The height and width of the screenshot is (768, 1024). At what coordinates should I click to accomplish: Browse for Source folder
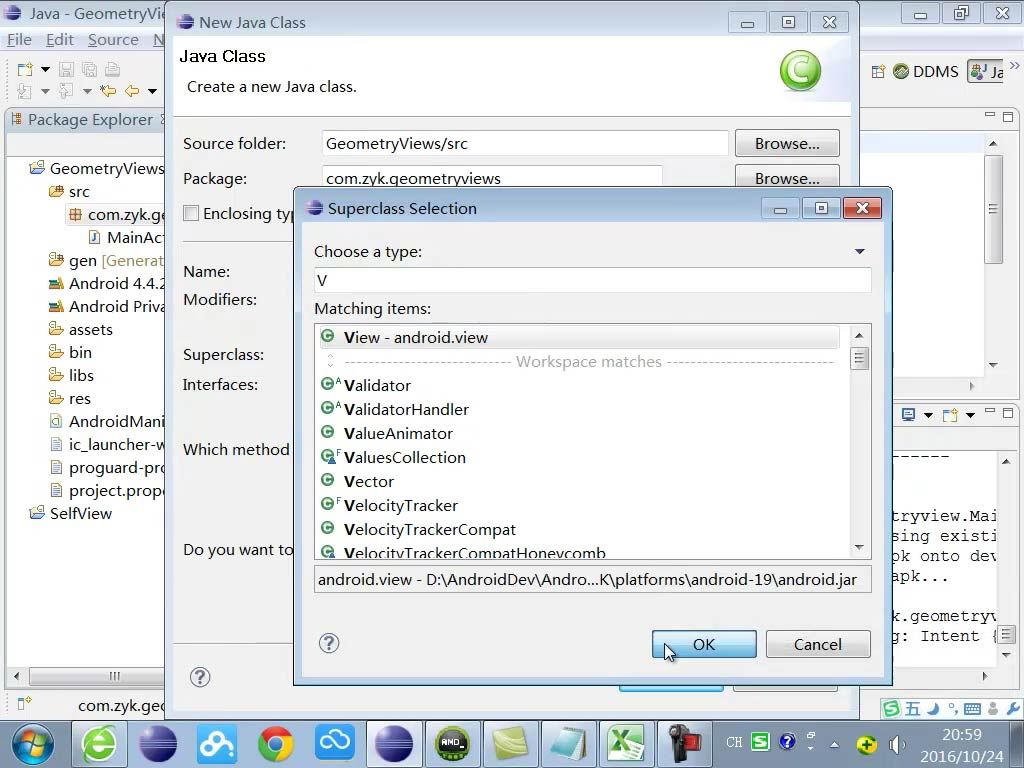point(787,143)
